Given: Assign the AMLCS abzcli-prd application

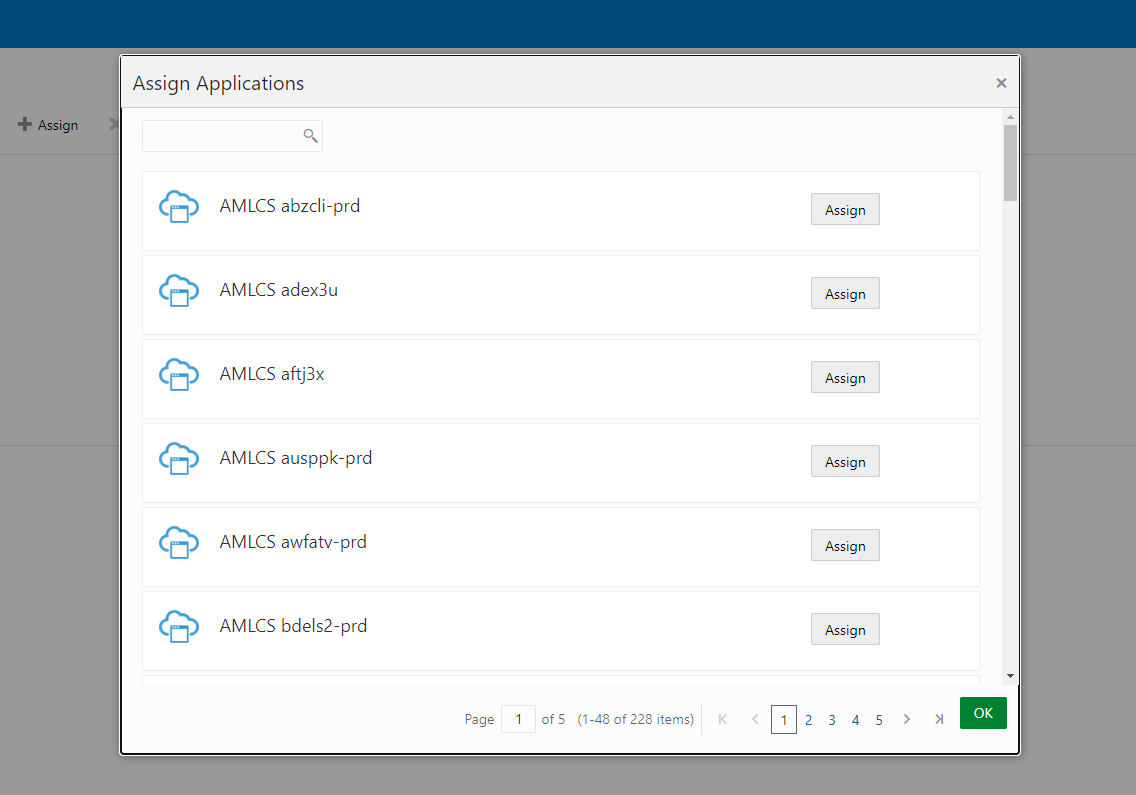Looking at the screenshot, I should pos(845,209).
